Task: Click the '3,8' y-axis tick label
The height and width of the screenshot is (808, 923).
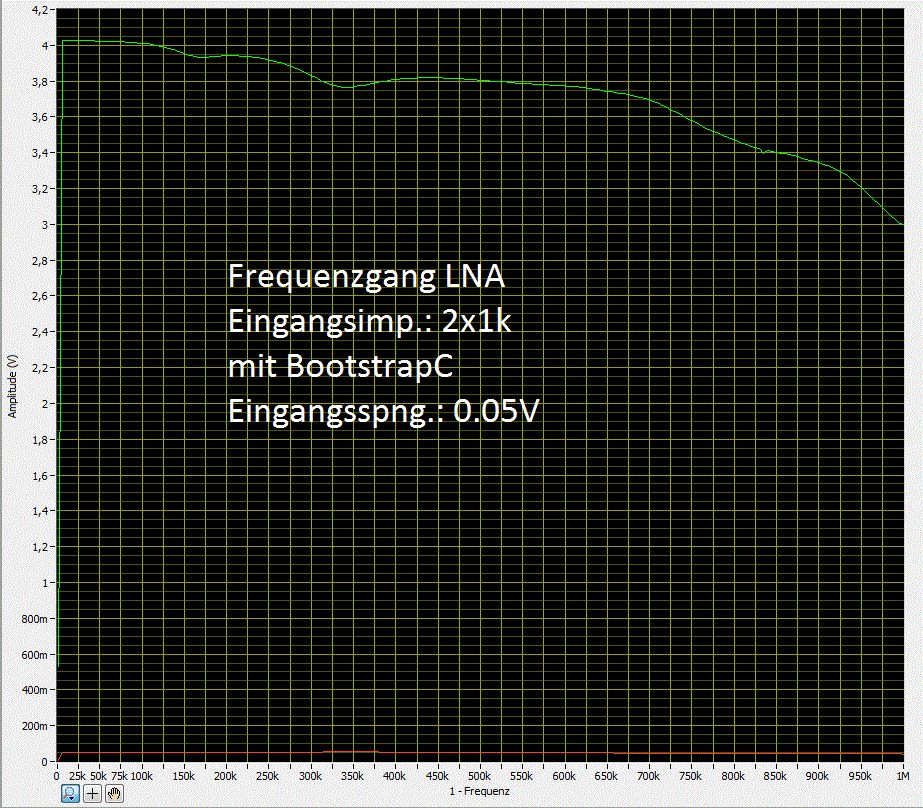Action: point(40,81)
